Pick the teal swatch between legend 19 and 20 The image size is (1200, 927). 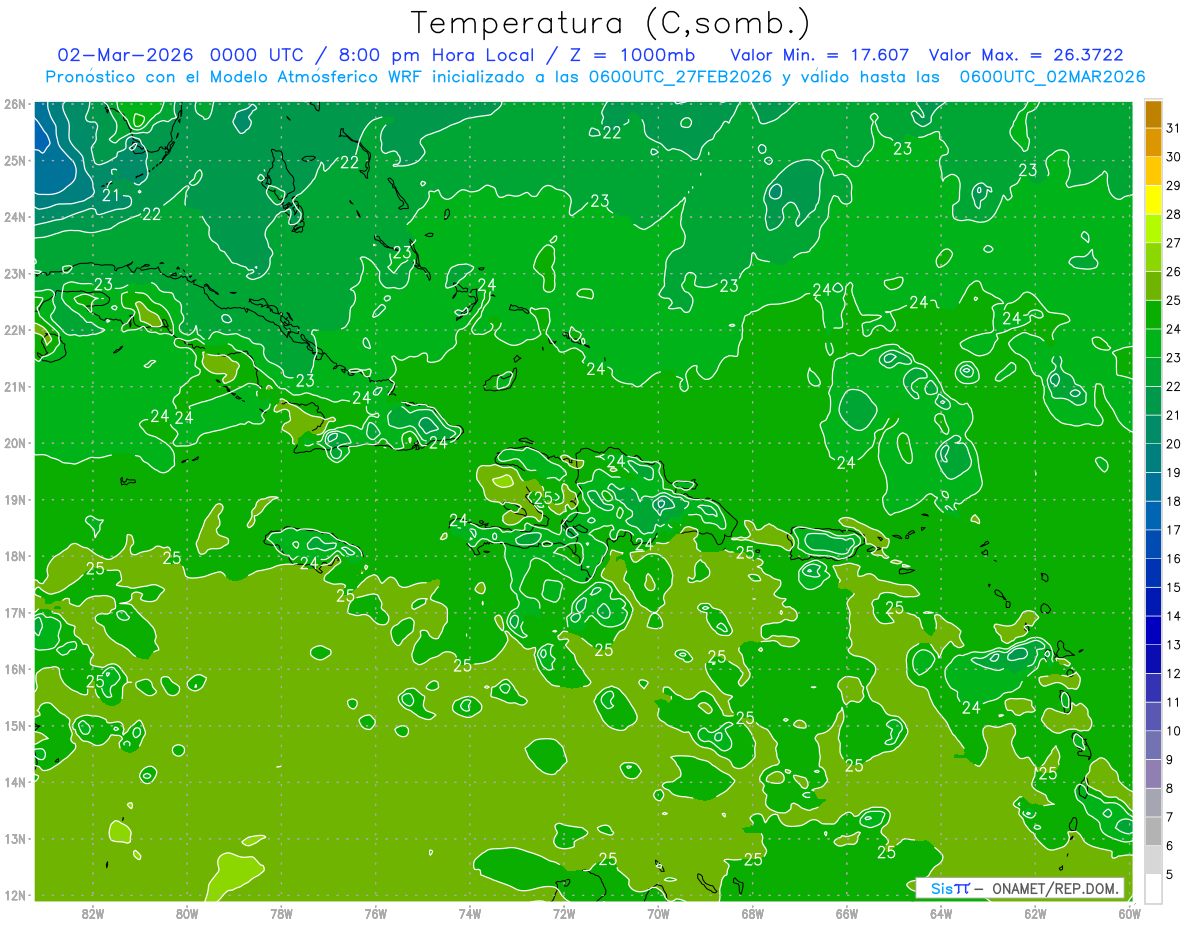click(x=1153, y=458)
